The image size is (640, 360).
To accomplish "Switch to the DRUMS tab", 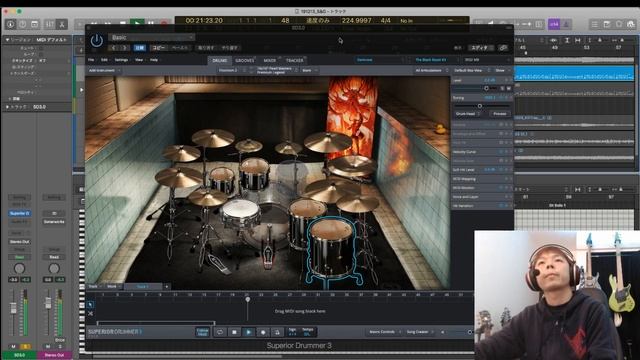I will (220, 60).
